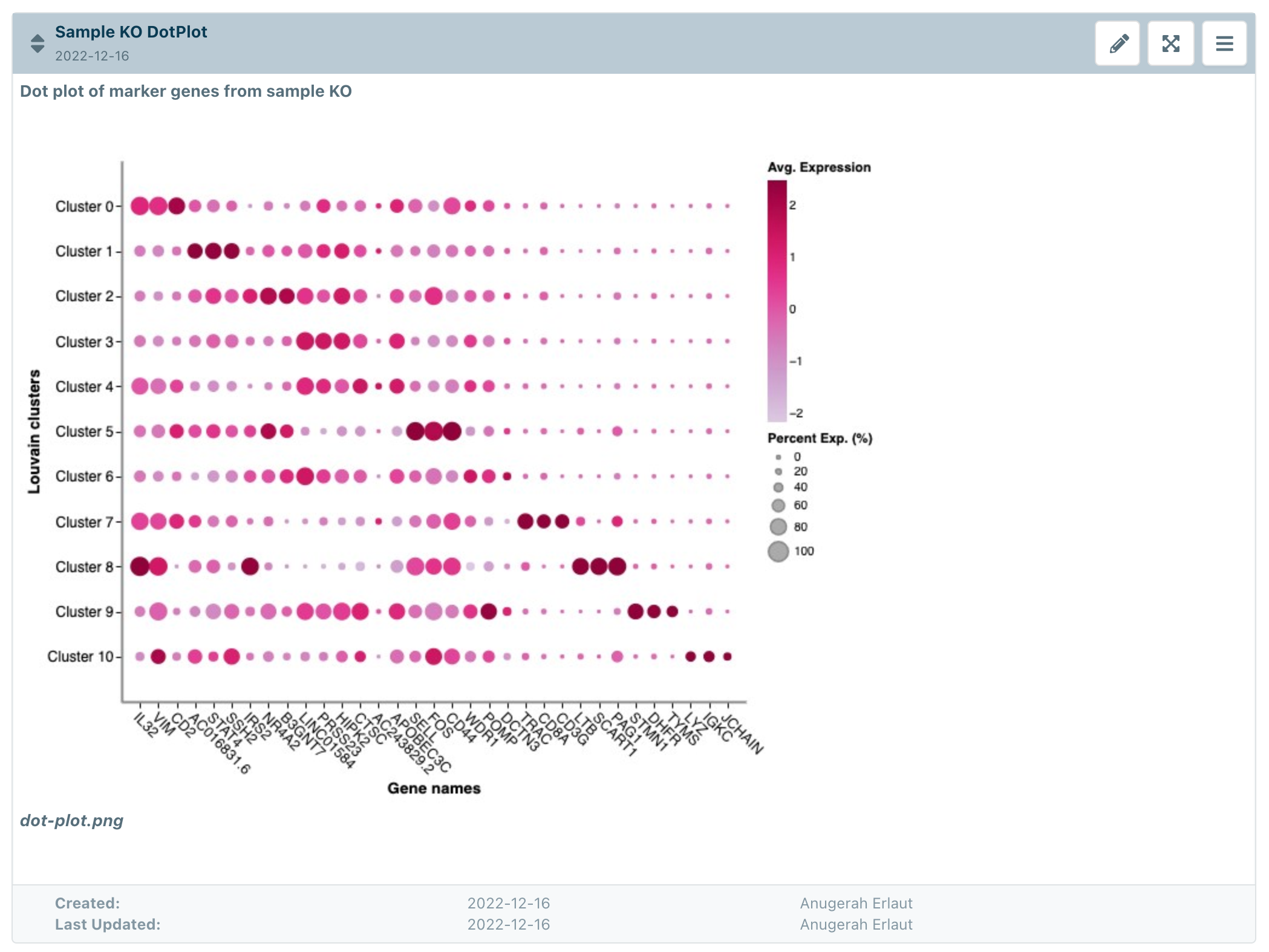Click the marker genes description text

(x=186, y=91)
